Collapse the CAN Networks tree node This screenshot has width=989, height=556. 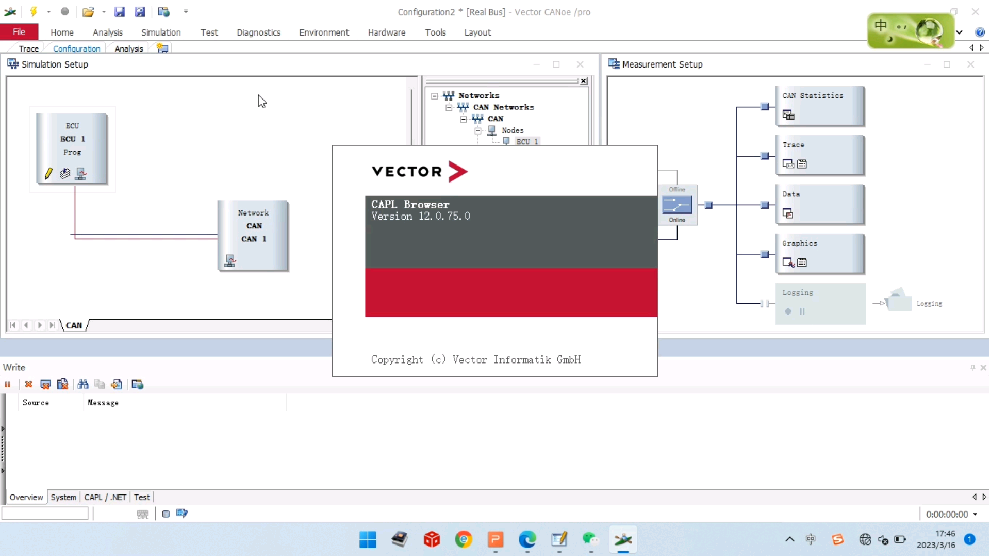[x=449, y=107]
